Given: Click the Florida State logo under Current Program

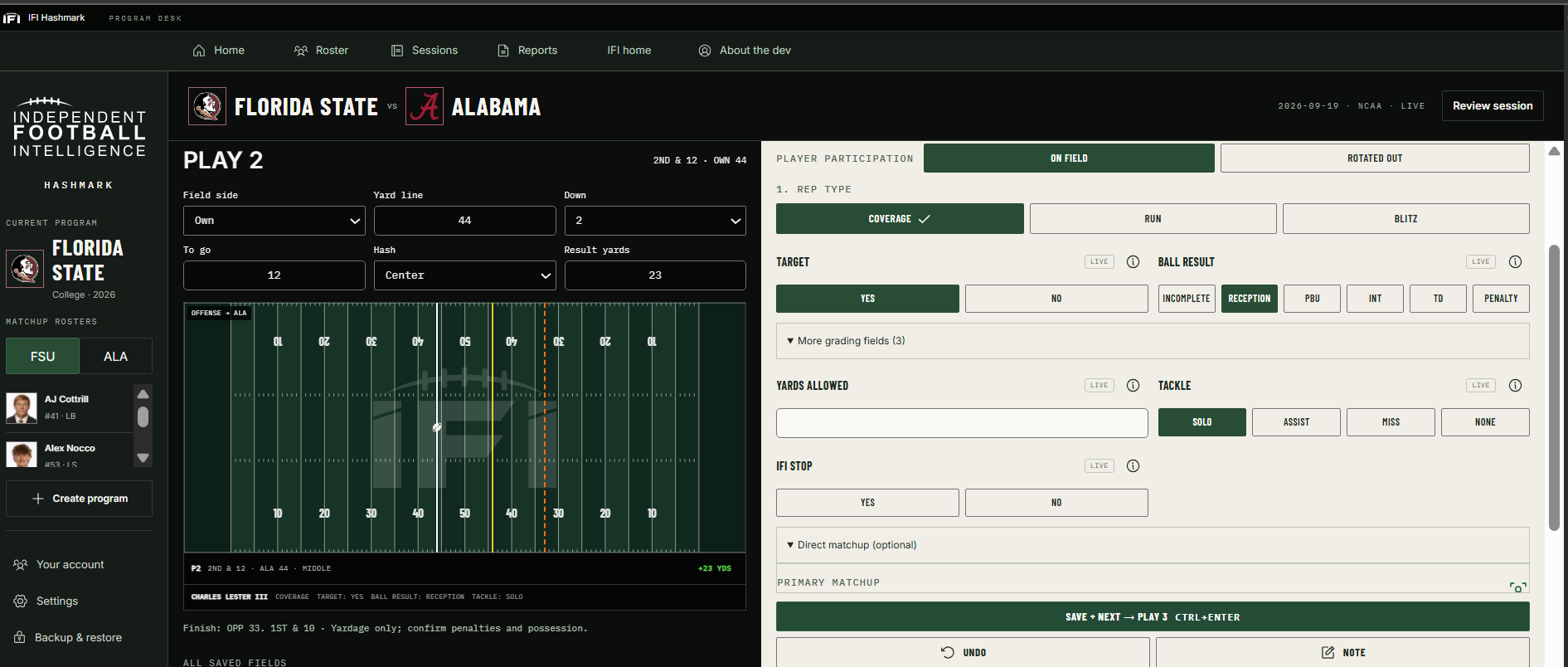Looking at the screenshot, I should tap(25, 268).
